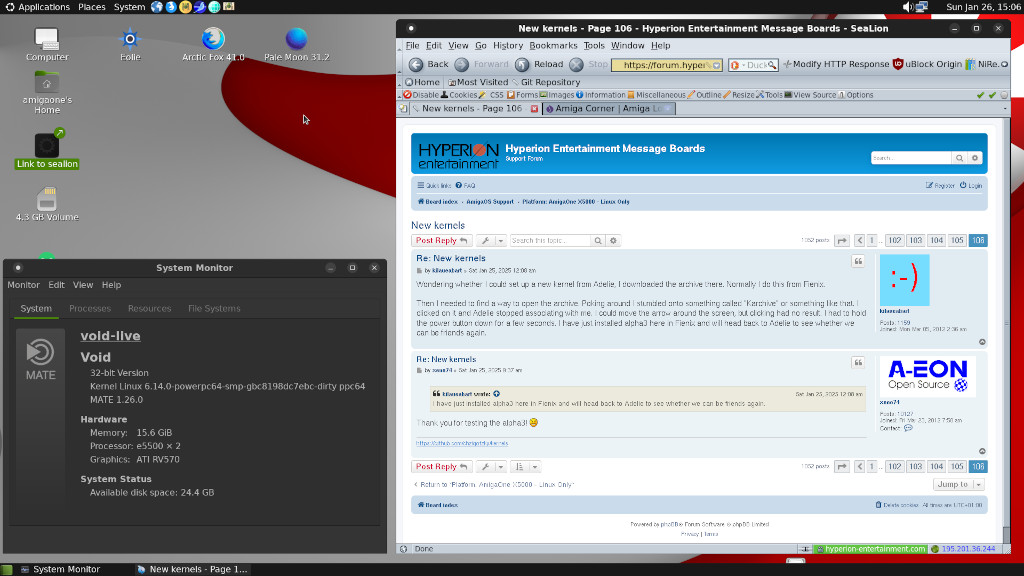Image resolution: width=1024 pixels, height=576 pixels.
Task: Click the Back arrow icon in SeaLion
Action: (x=416, y=64)
